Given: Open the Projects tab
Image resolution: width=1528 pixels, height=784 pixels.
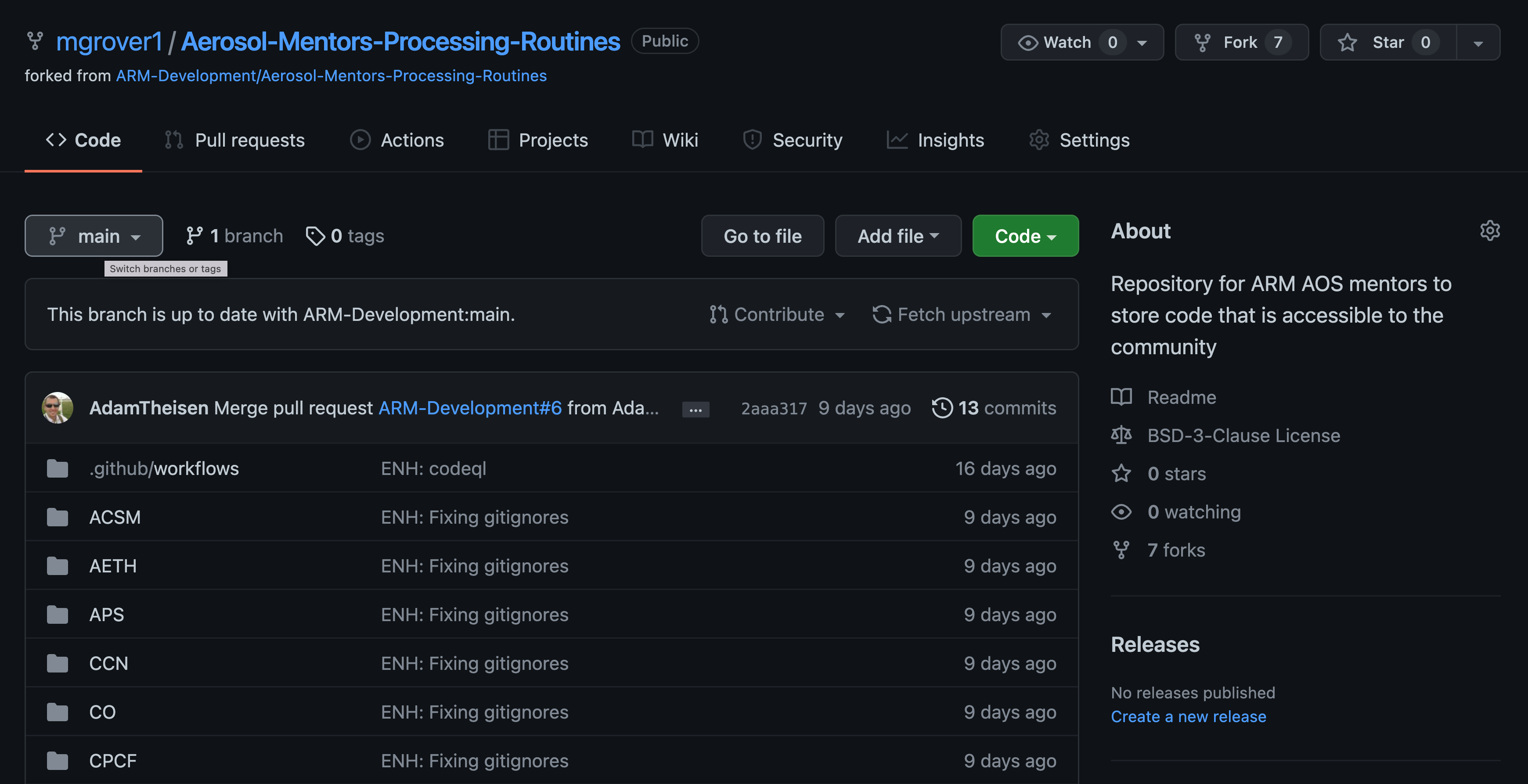Looking at the screenshot, I should pyautogui.click(x=538, y=140).
